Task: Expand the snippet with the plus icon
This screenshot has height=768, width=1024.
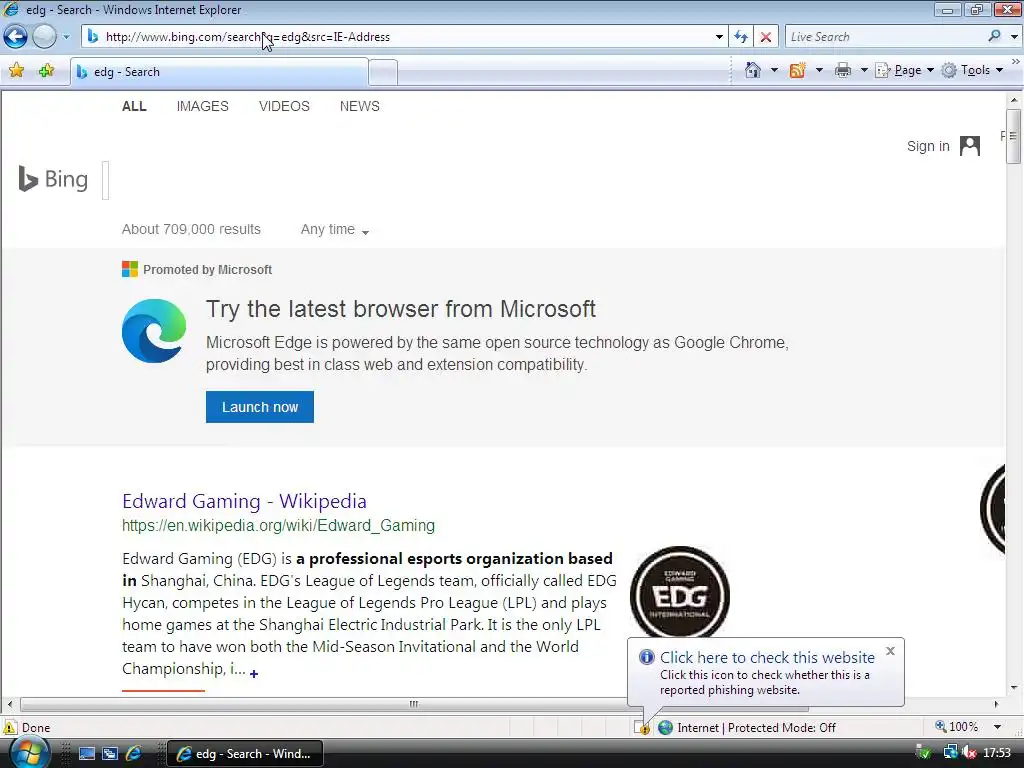Action: click(254, 673)
